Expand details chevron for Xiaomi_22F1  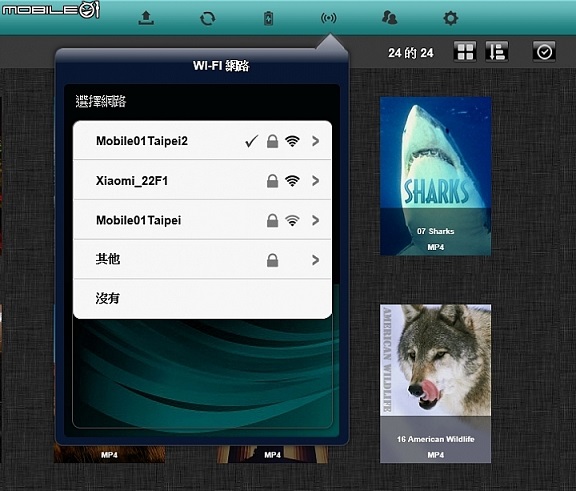point(315,181)
